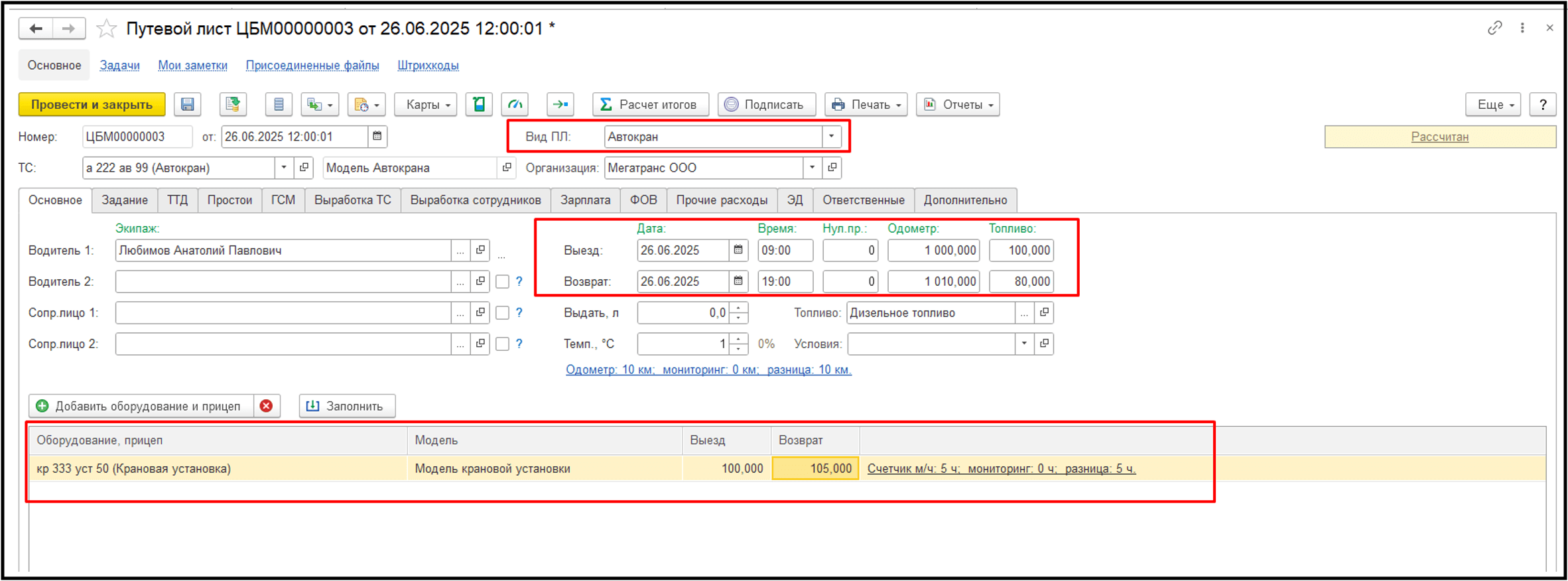Switch to the ГСМ tab
The image size is (1568, 581).
283,200
